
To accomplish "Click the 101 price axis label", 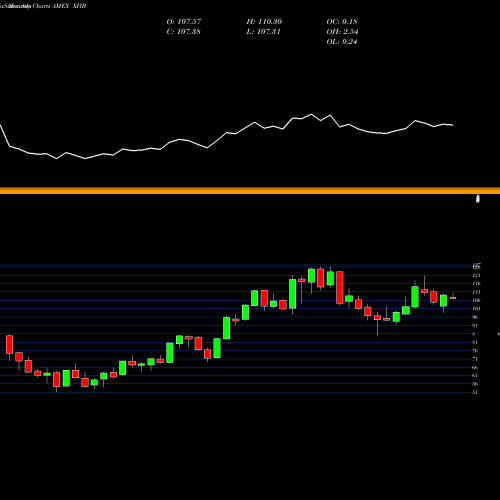I will tap(476, 309).
